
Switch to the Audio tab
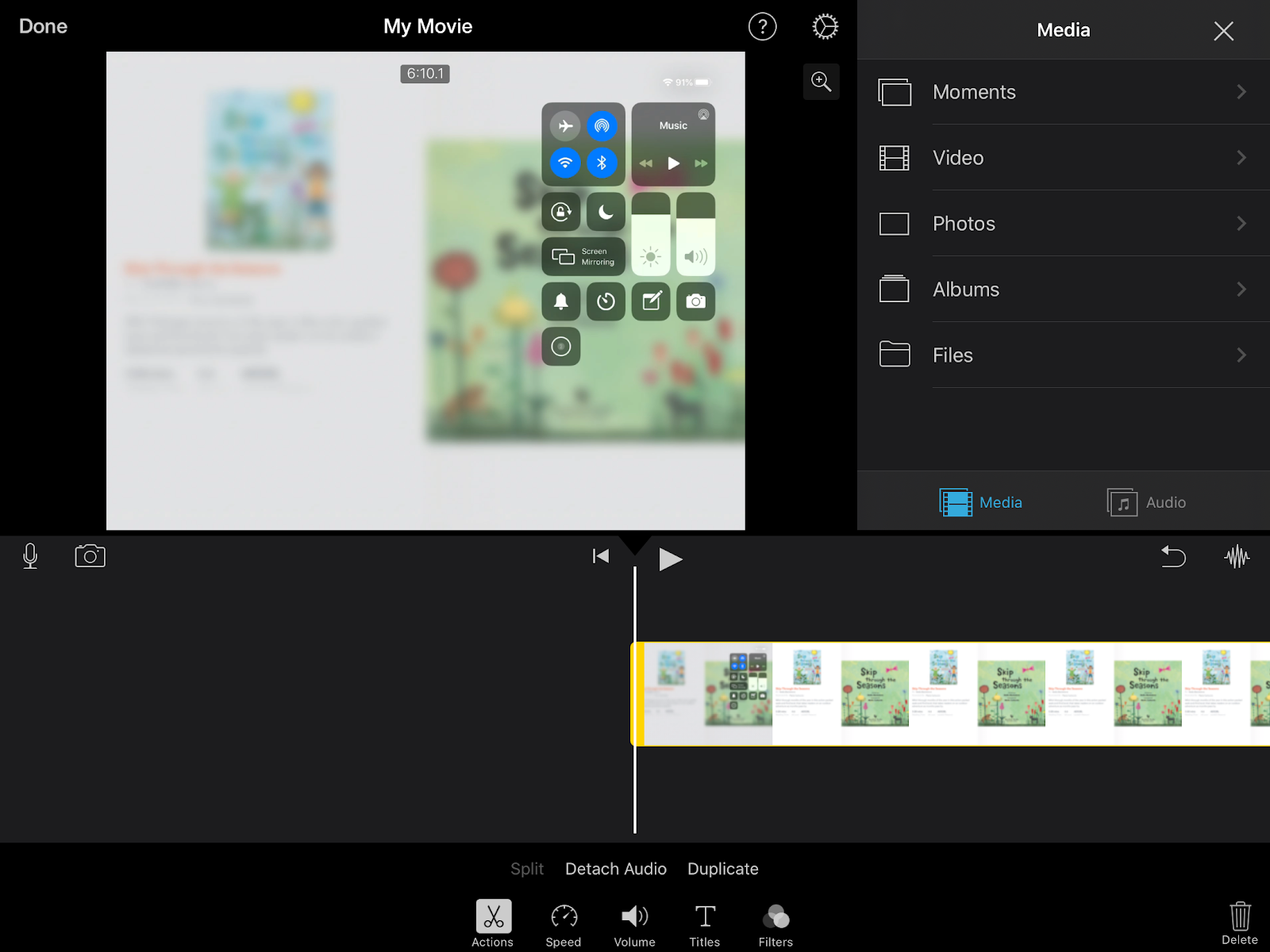pyautogui.click(x=1146, y=502)
